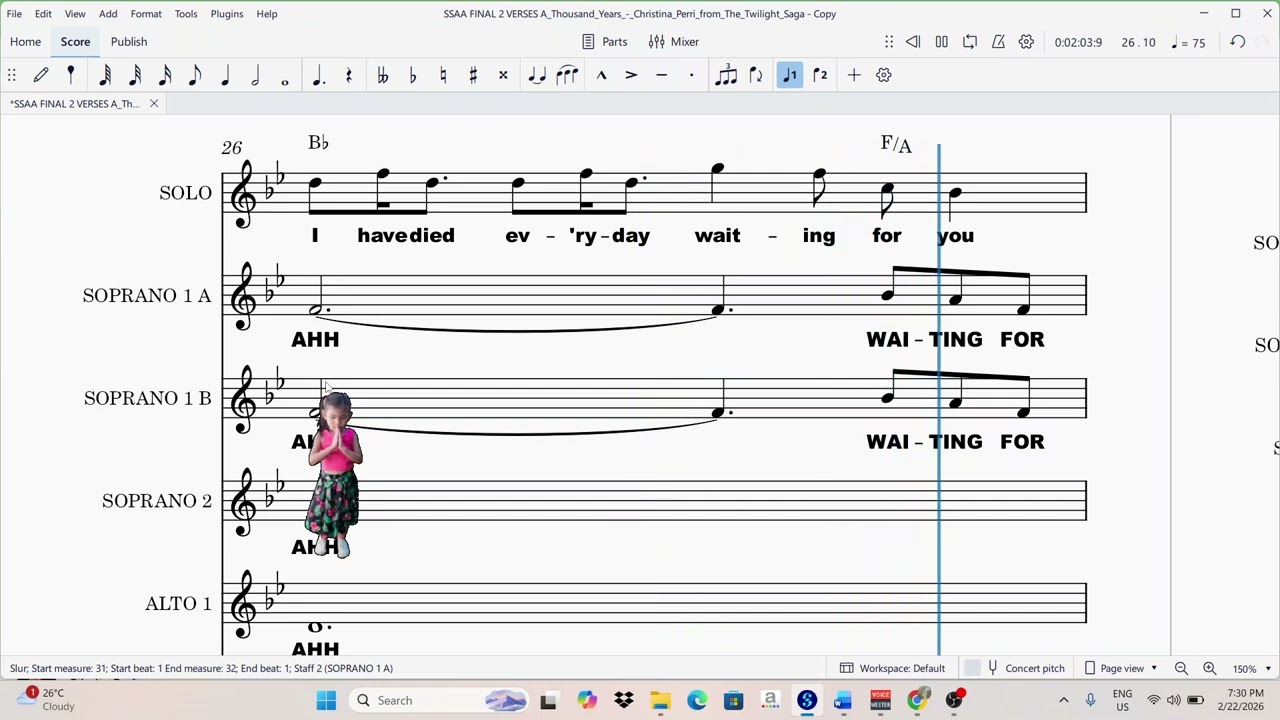Screen dimensions: 1280x720
Task: Zoom in on the score
Action: pos(1209,668)
